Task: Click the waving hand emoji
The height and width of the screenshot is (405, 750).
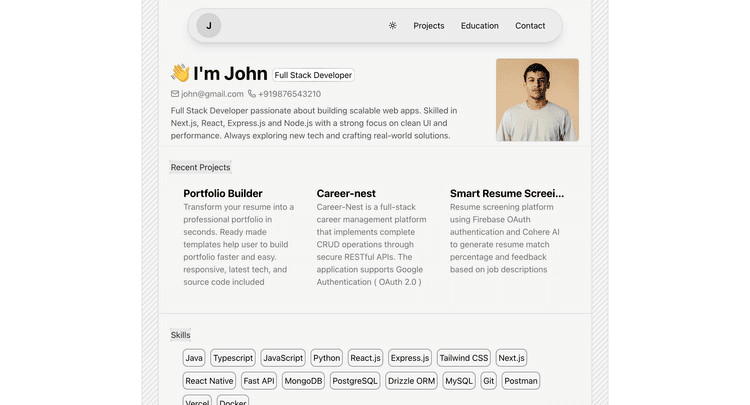Action: click(x=180, y=73)
